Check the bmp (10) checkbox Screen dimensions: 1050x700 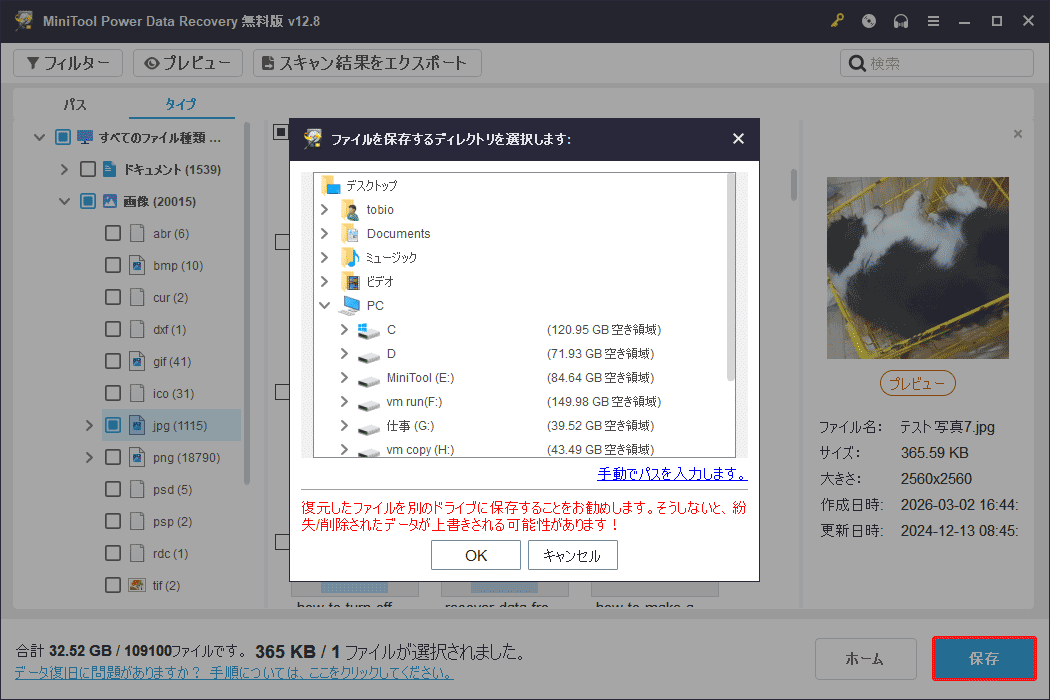[x=113, y=265]
